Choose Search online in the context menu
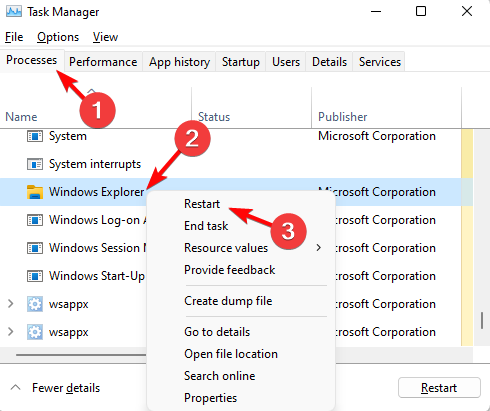Viewport: 490px width, 411px height. click(220, 376)
